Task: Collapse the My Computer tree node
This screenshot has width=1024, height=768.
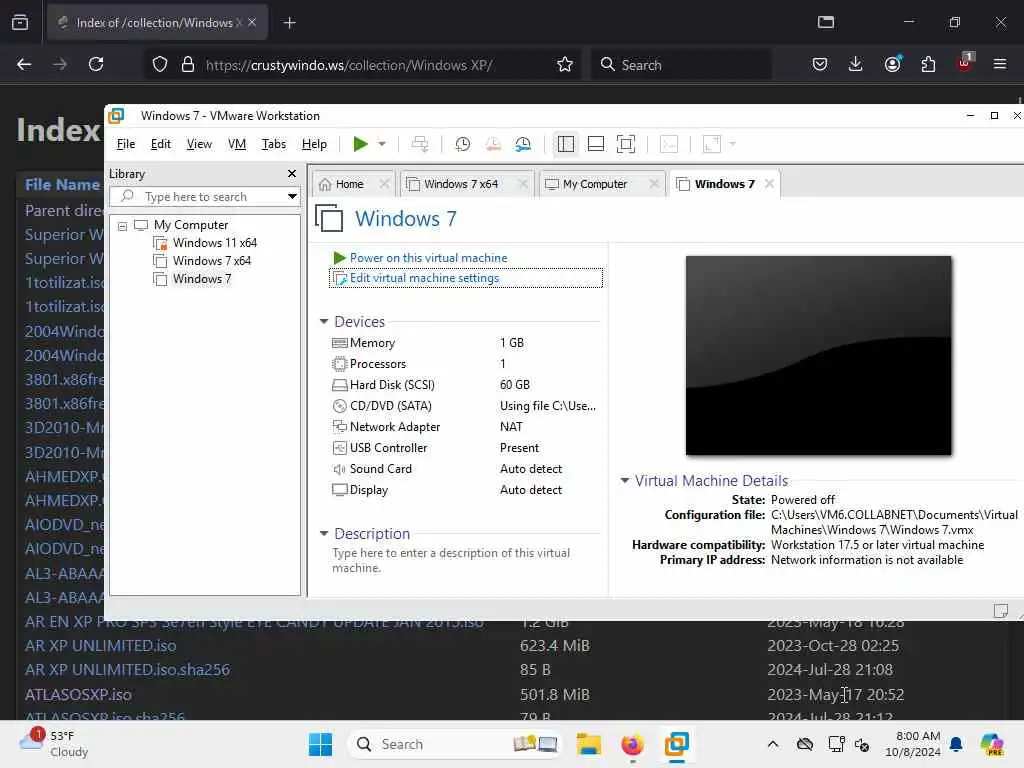Action: 122,226
